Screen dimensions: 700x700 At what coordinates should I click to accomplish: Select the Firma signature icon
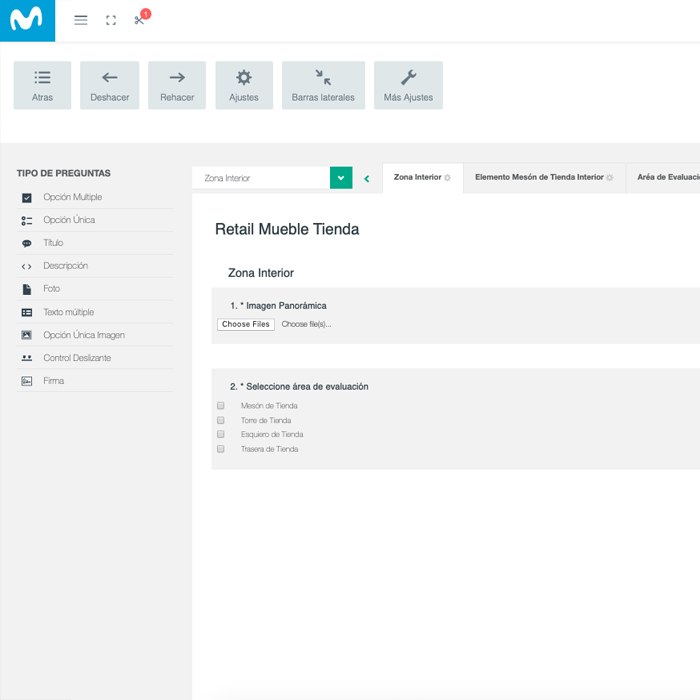[x=27, y=381]
